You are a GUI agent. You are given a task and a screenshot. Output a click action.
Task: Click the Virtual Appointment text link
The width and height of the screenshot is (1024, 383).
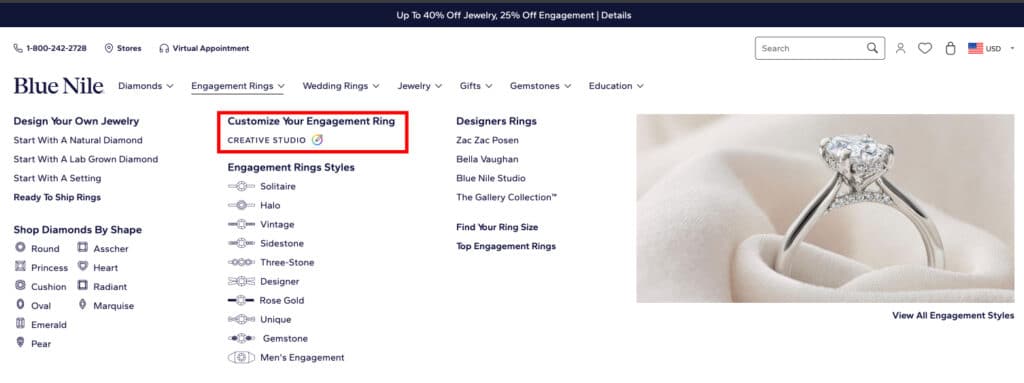pos(211,48)
